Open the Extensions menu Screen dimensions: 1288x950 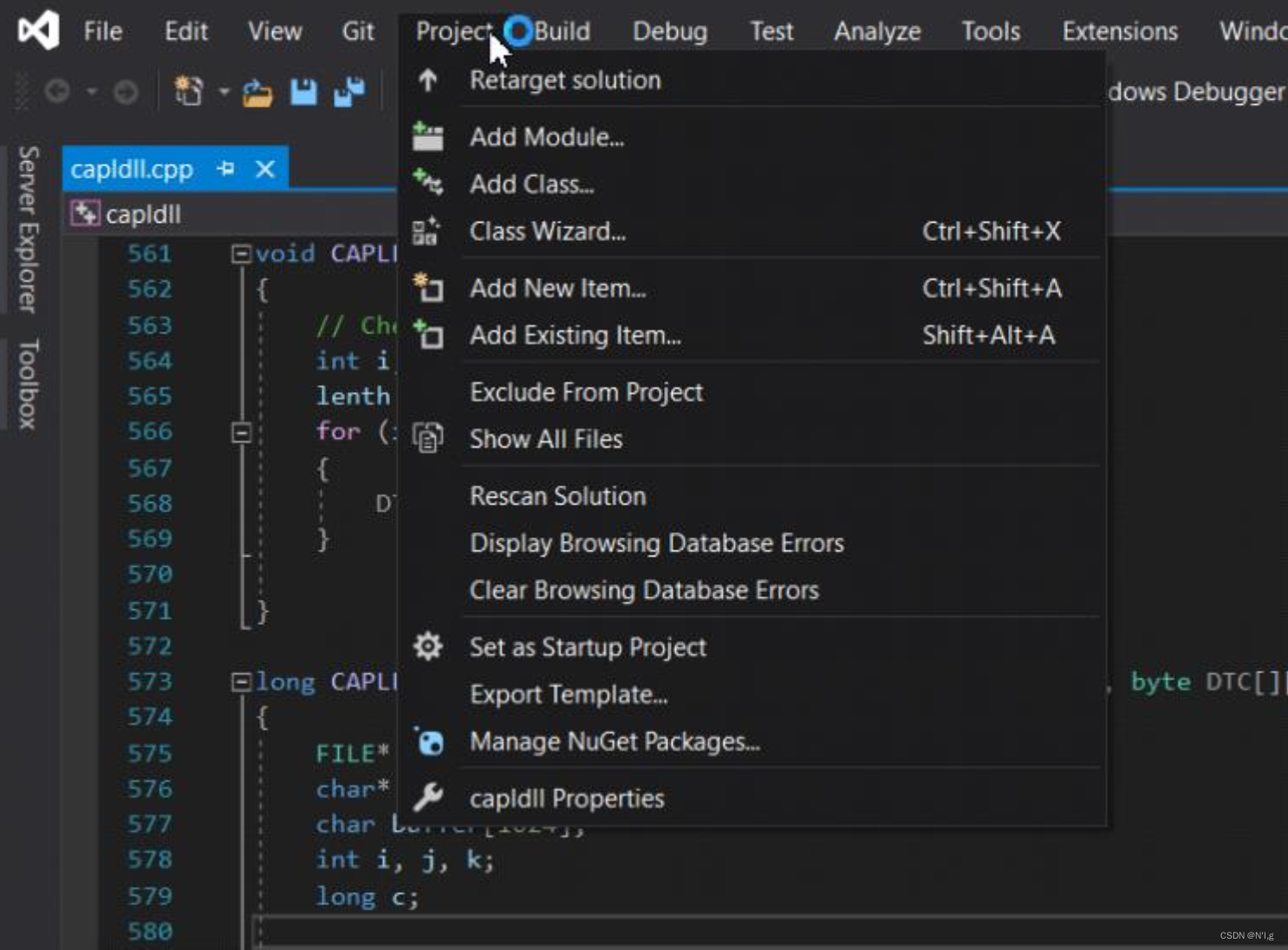click(1120, 31)
